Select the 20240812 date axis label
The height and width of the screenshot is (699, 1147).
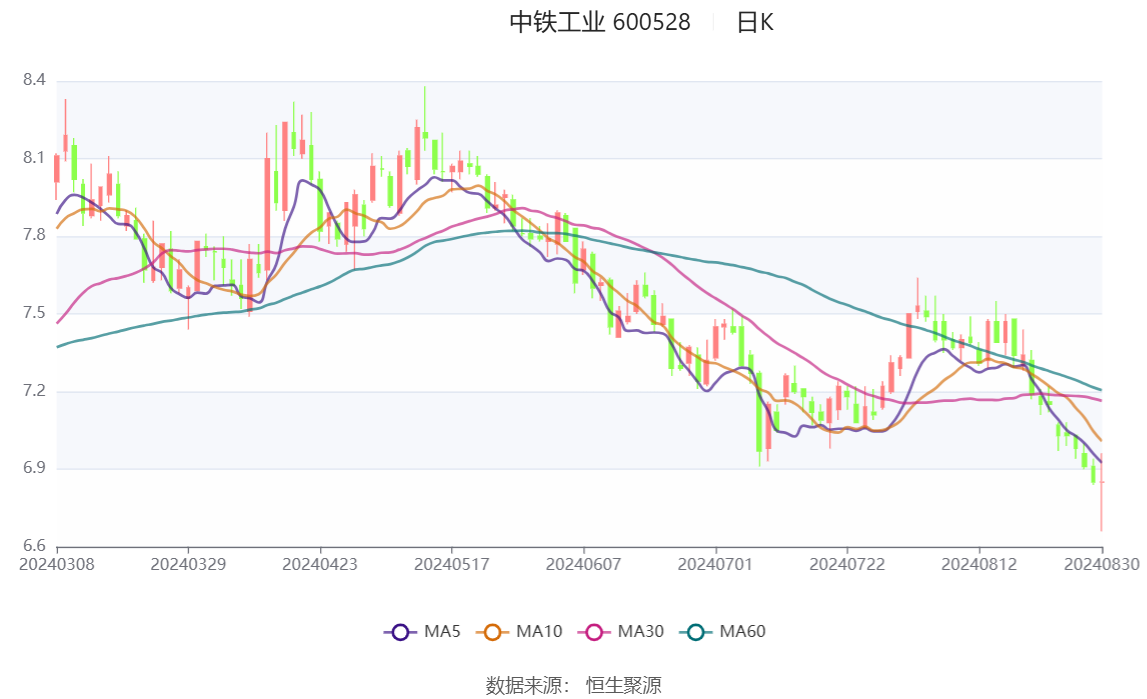[x=979, y=564]
